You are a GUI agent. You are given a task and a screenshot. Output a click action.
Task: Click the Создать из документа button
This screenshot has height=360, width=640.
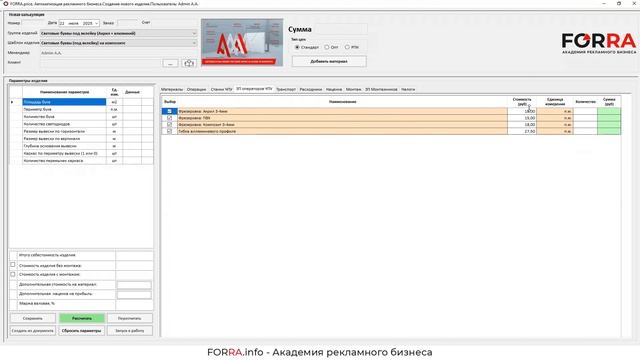[33, 331]
